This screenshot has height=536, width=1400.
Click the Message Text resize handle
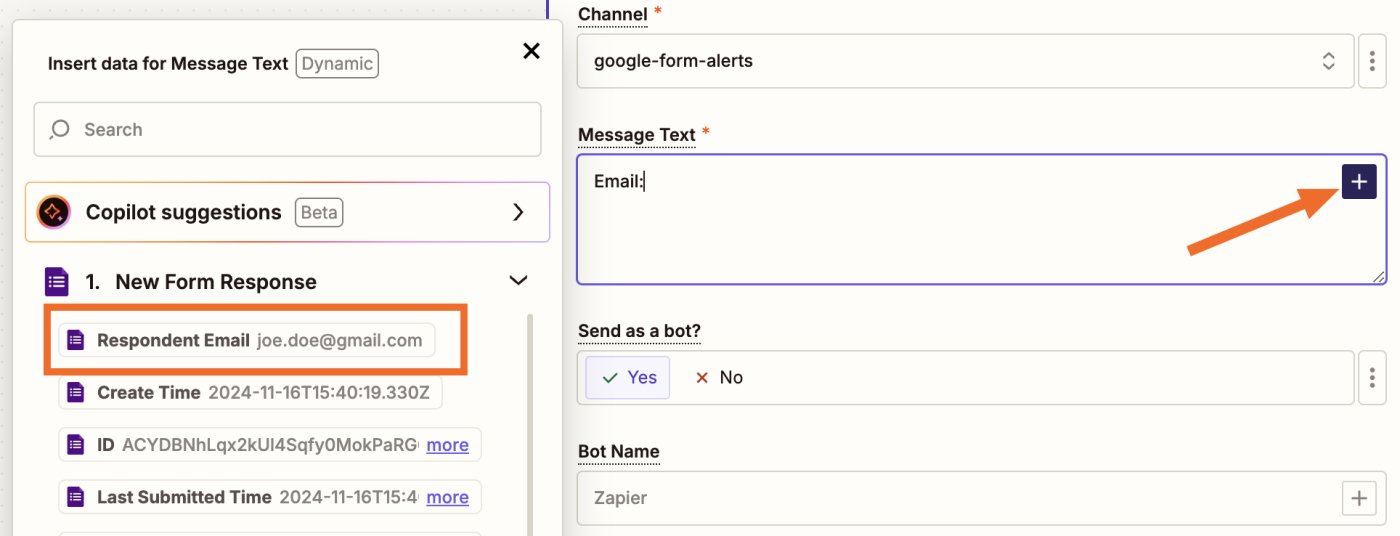point(1379,276)
